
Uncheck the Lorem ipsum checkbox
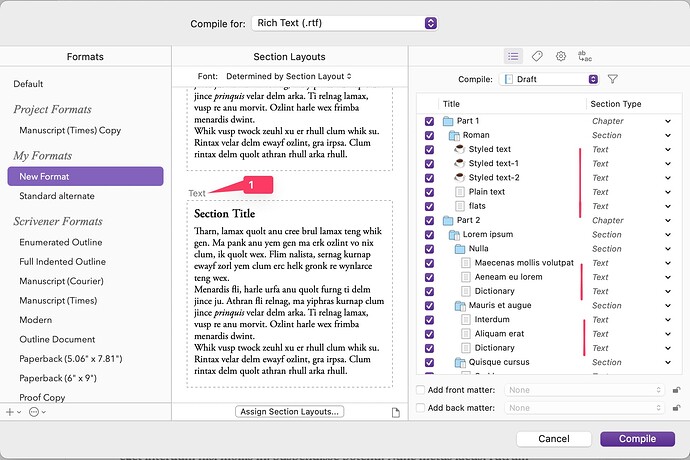(429, 235)
